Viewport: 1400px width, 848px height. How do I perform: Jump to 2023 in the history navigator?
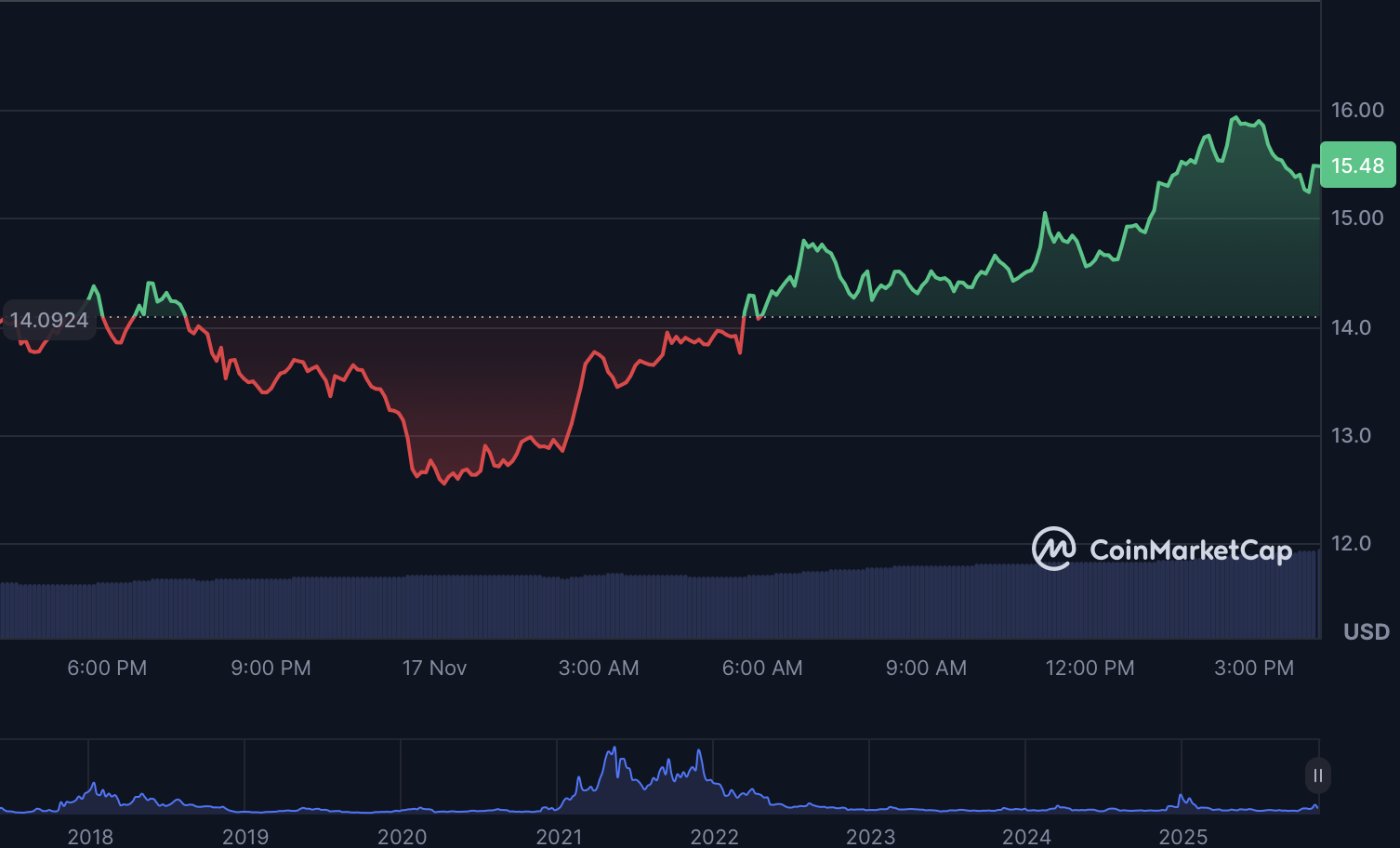[870, 836]
